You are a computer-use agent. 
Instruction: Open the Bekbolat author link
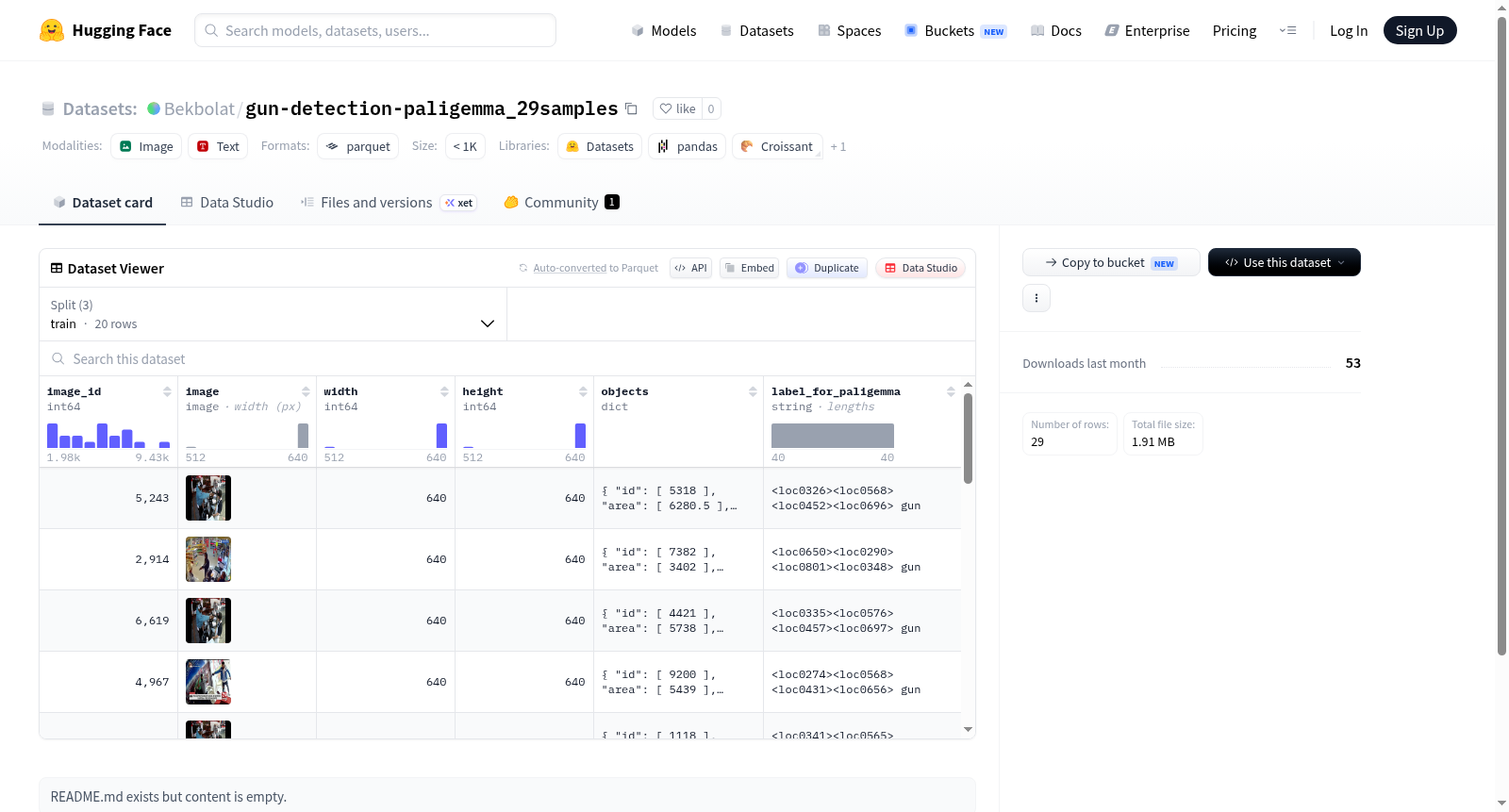pyautogui.click(x=199, y=108)
